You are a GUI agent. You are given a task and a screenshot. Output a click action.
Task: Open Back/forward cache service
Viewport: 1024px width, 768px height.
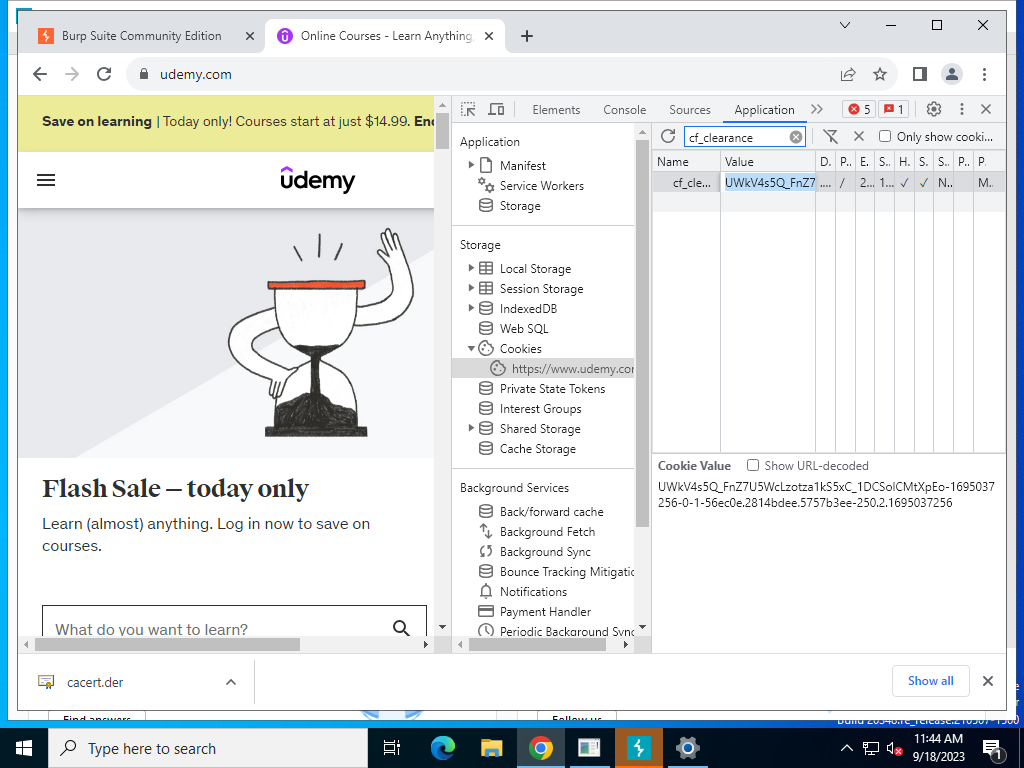click(x=551, y=511)
